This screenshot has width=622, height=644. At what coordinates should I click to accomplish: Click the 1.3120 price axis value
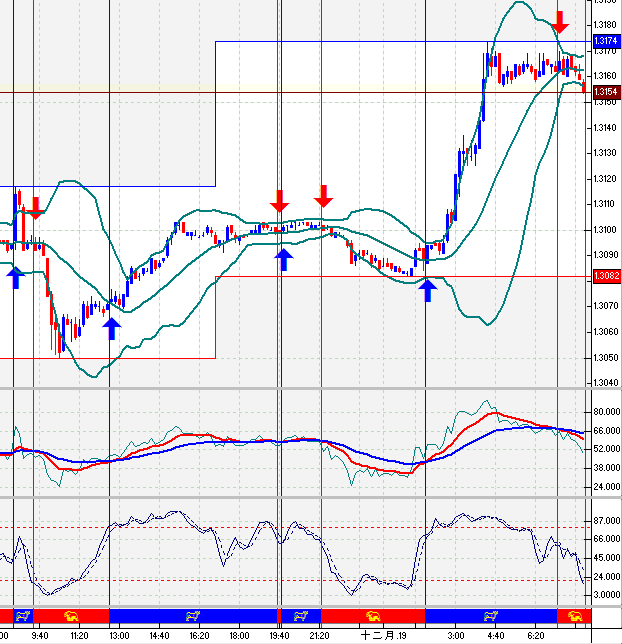pos(605,179)
